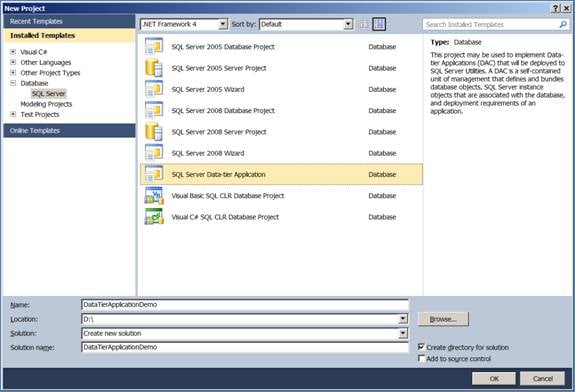Click the search magnifier icon

pos(563,25)
